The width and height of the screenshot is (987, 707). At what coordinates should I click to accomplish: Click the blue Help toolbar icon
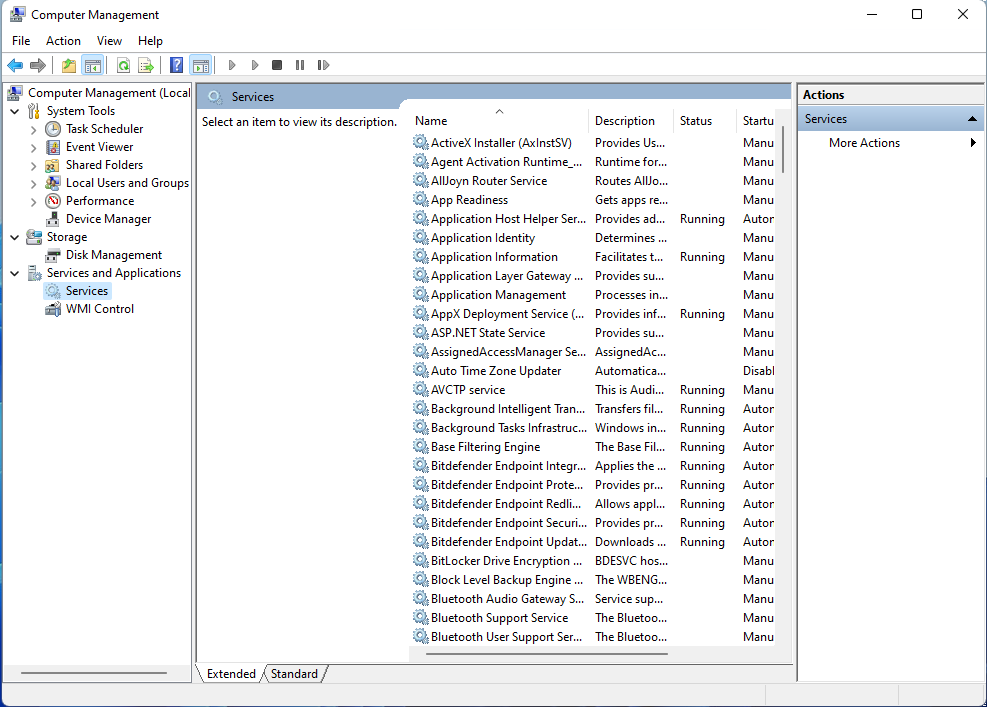coord(177,65)
